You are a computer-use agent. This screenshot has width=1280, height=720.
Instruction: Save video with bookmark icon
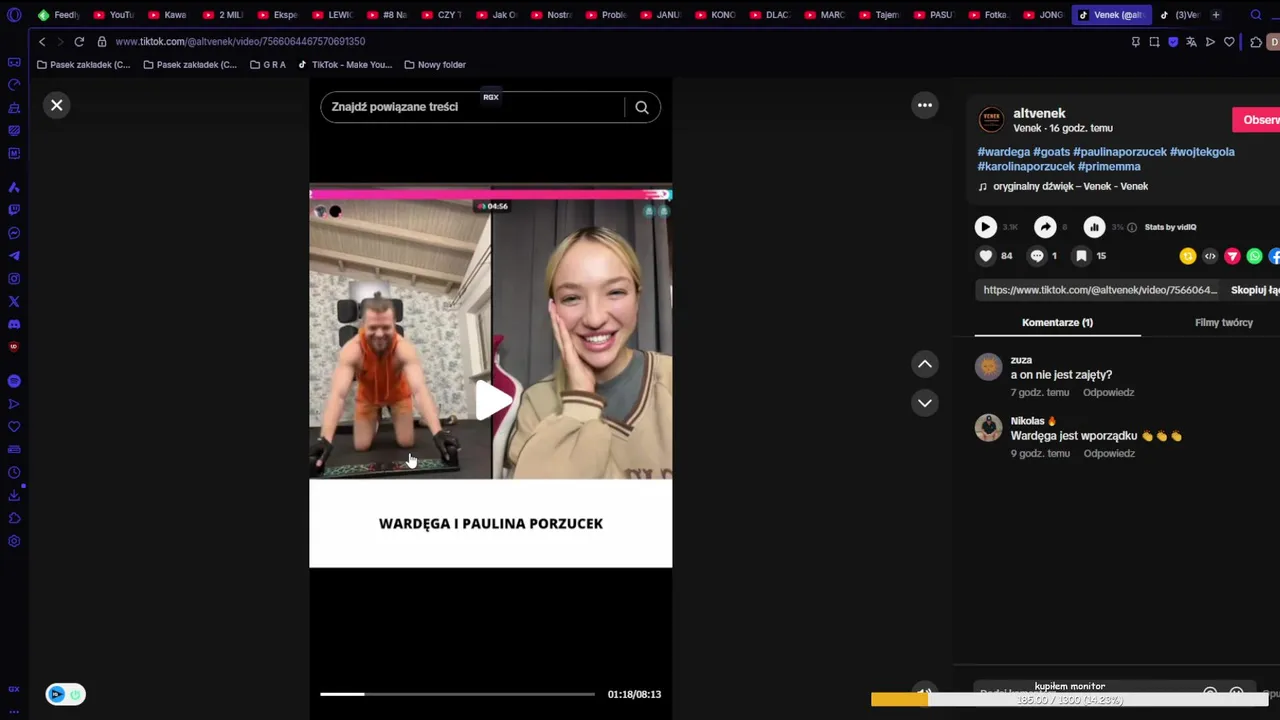pyautogui.click(x=1081, y=256)
